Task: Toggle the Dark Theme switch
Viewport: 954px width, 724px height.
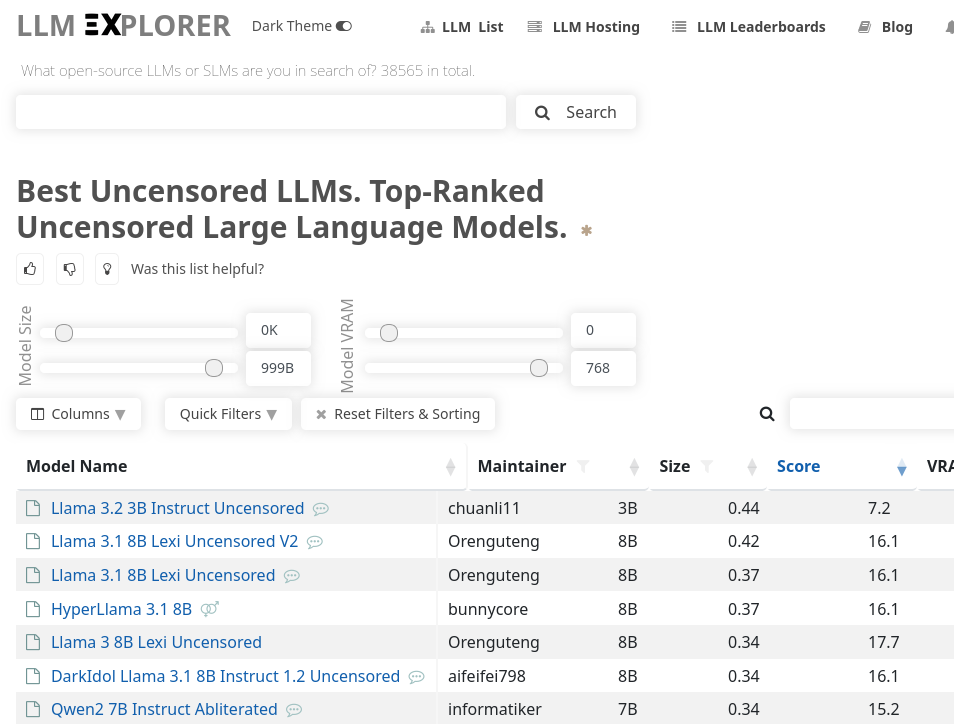Action: tap(344, 26)
